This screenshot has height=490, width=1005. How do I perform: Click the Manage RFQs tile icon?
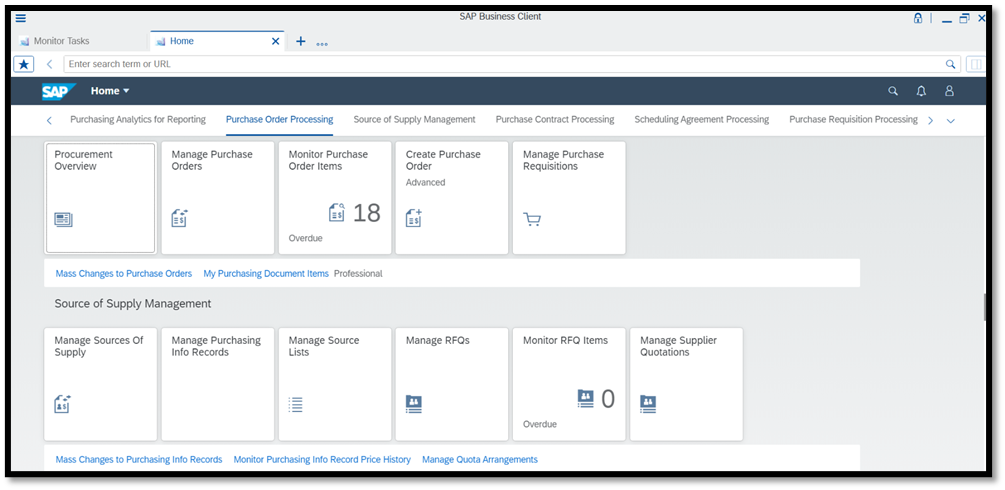(414, 404)
